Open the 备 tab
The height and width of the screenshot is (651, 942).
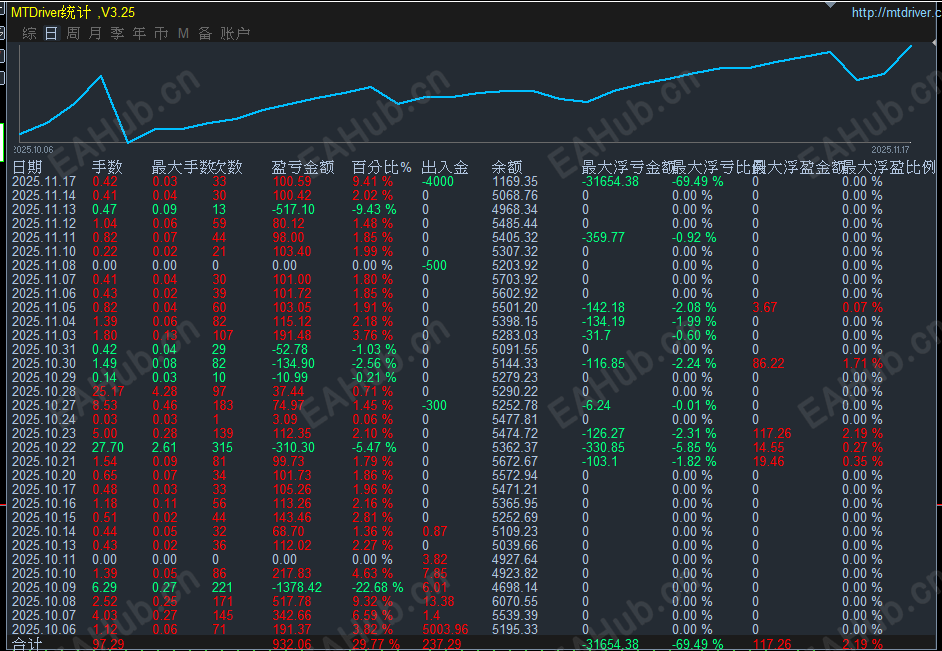205,33
